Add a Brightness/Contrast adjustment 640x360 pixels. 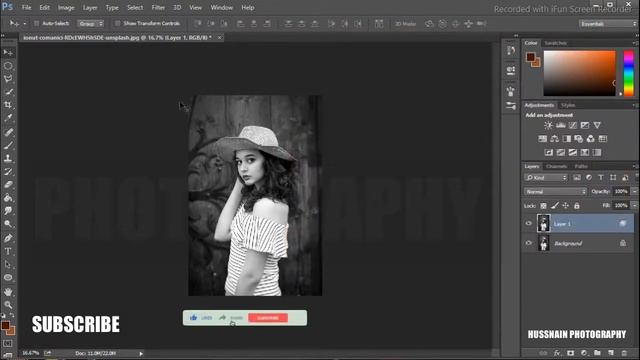click(x=548, y=125)
